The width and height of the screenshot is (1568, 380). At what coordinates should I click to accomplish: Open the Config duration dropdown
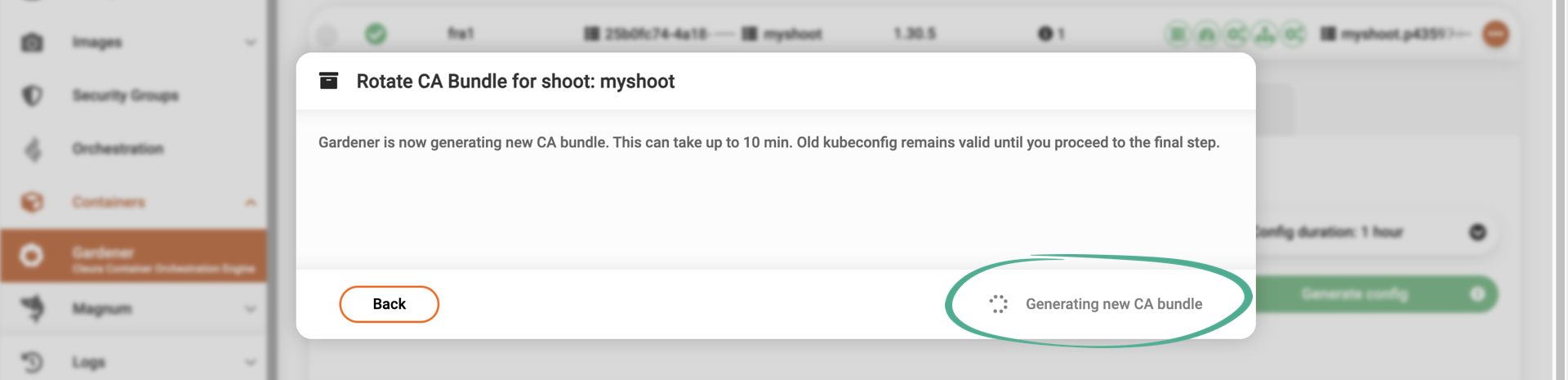[x=1477, y=232]
